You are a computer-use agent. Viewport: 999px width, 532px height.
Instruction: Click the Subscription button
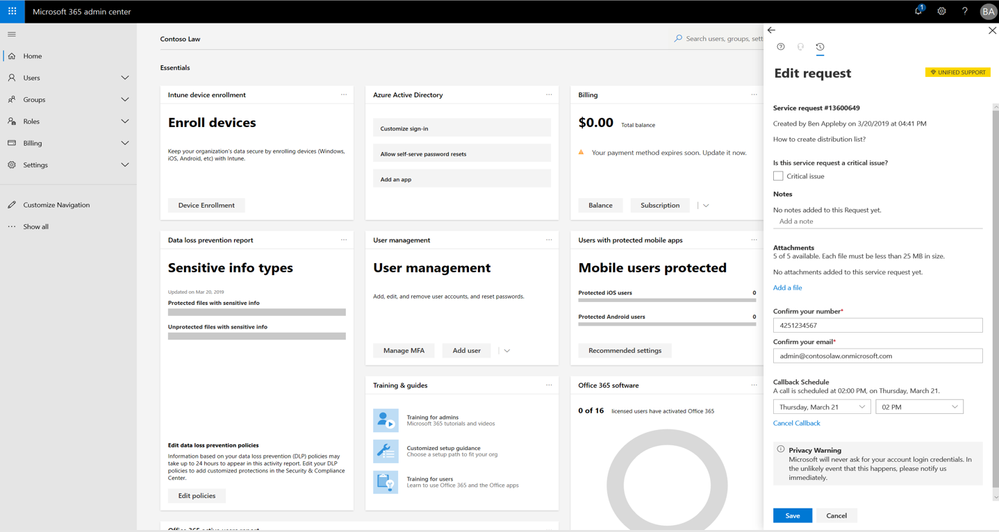pyautogui.click(x=660, y=205)
